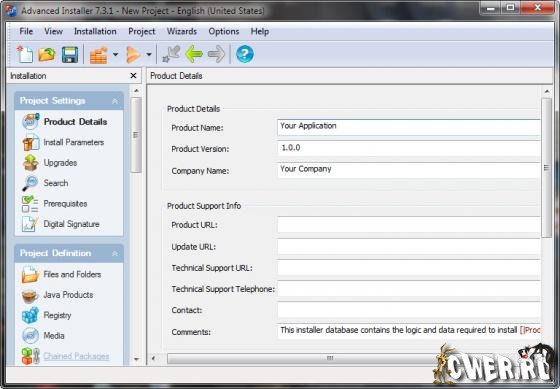The height and width of the screenshot is (389, 560).
Task: Open a project with the folder icon
Action: click(x=47, y=55)
